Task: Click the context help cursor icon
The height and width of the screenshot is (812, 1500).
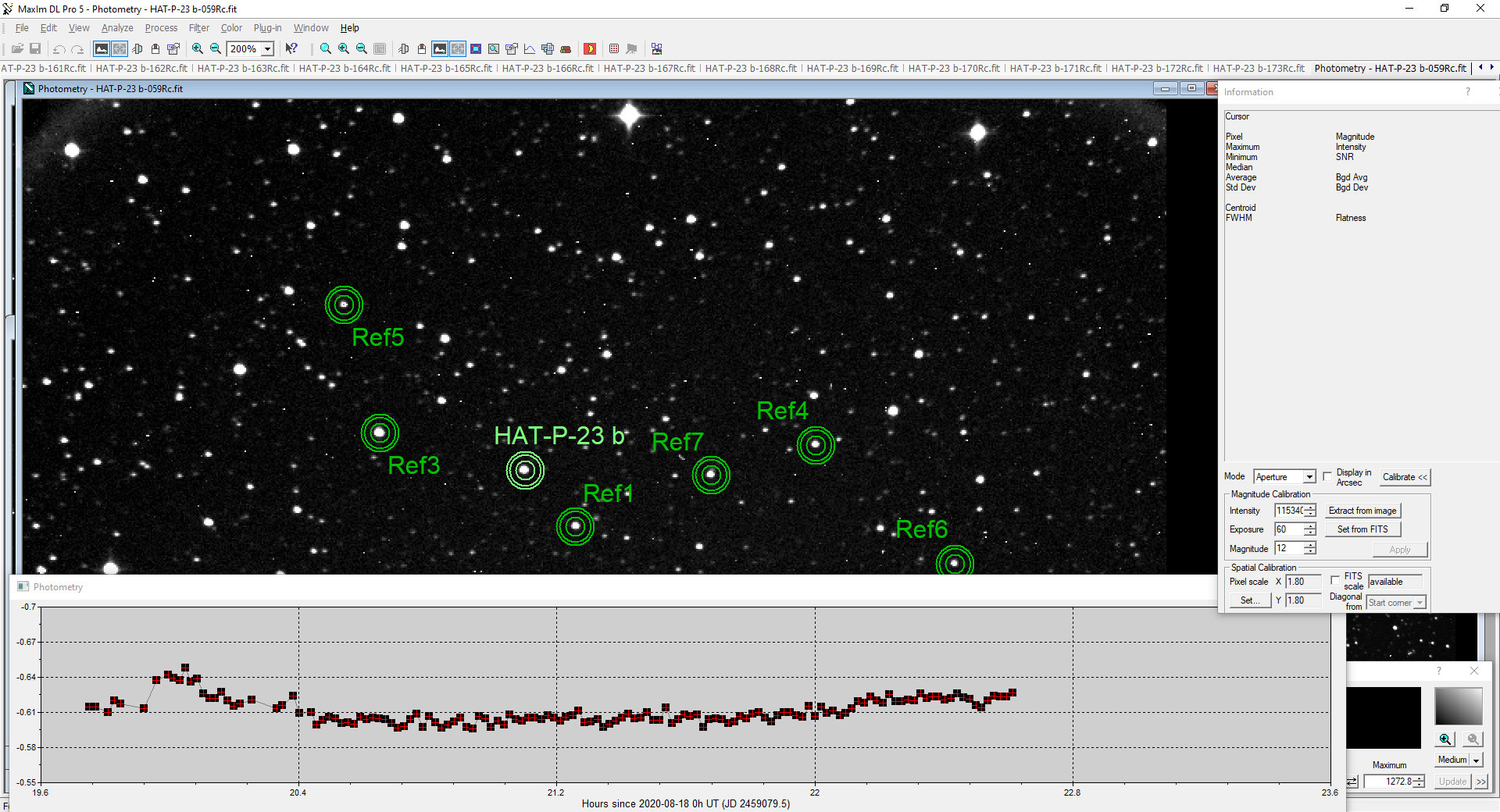Action: 291,49
